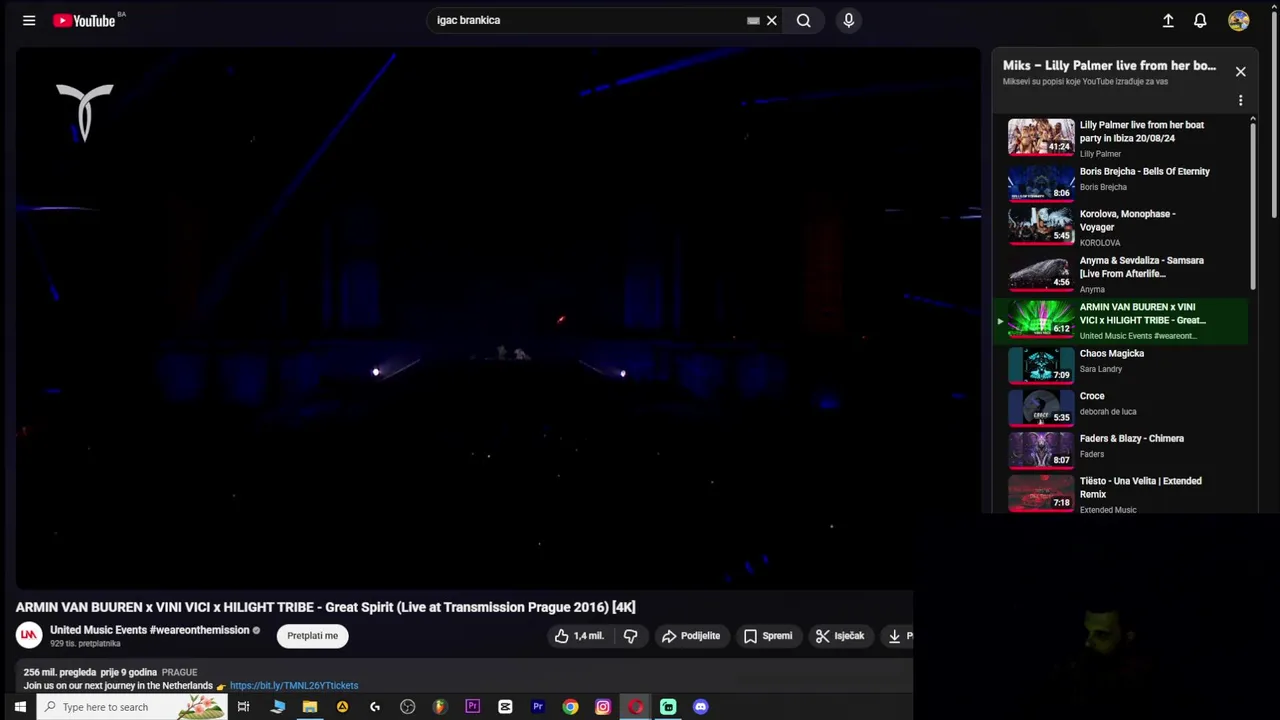Viewport: 1280px width, 720px height.
Task: Click the playlist panel scrollbar
Action: tap(1252, 205)
